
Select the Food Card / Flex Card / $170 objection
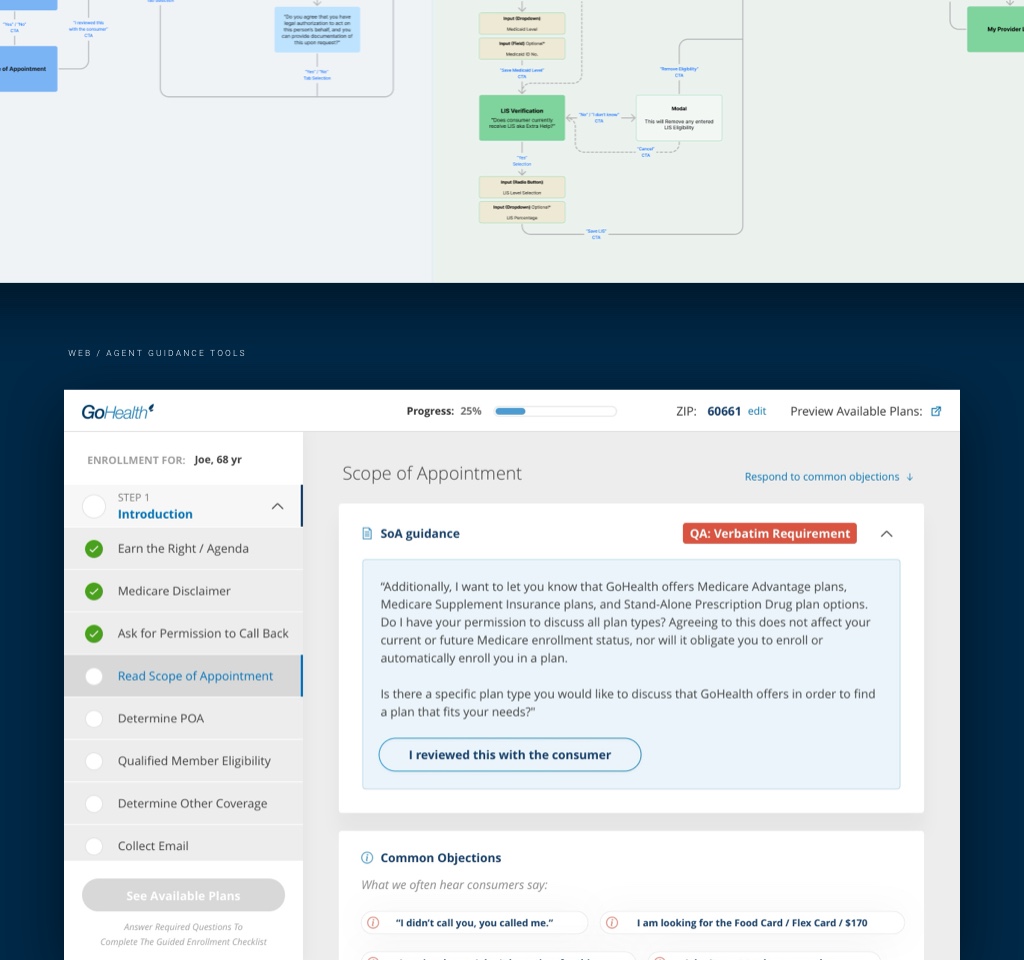pos(752,923)
